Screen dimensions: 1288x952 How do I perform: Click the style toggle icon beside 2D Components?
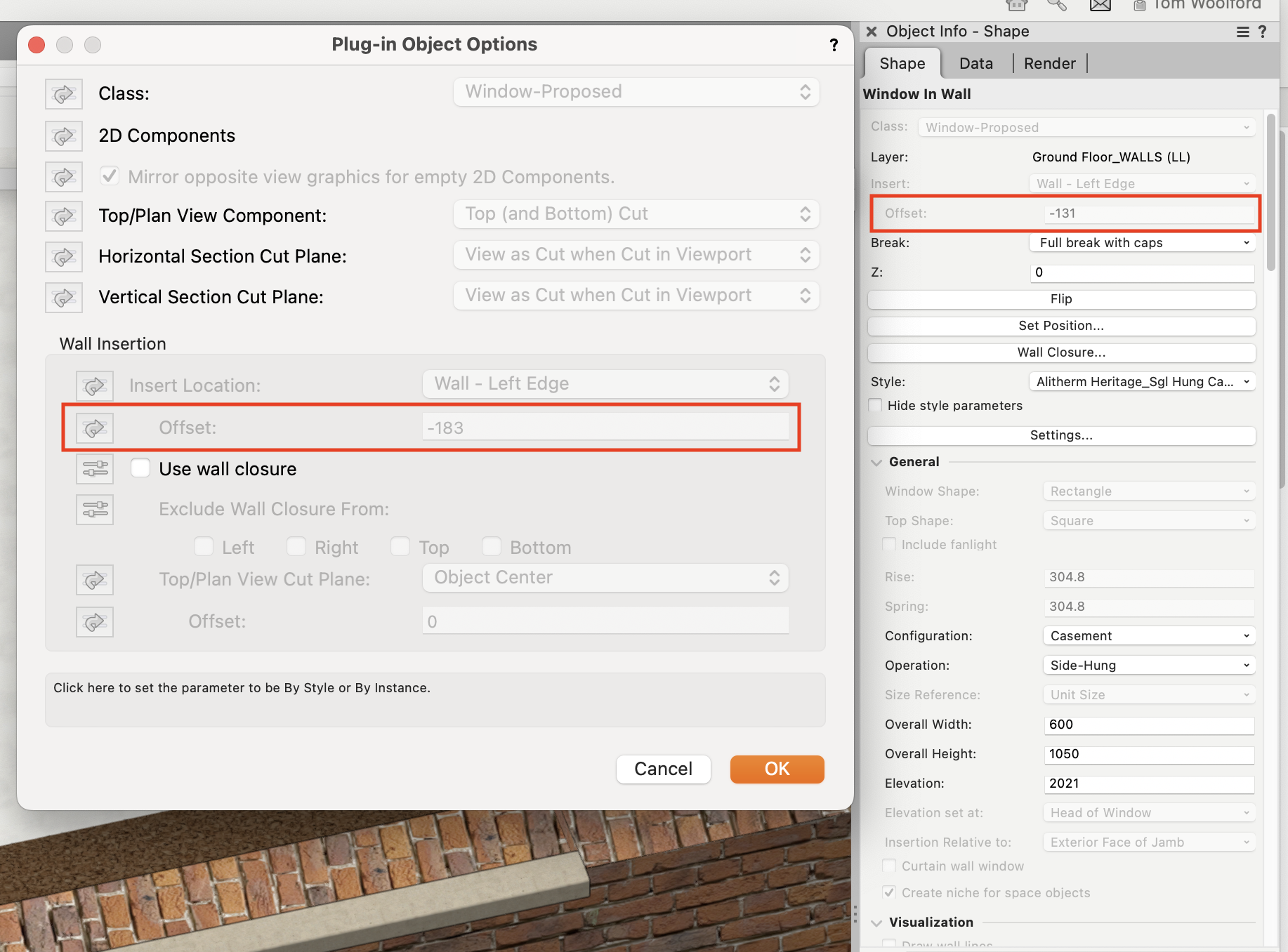(x=63, y=135)
